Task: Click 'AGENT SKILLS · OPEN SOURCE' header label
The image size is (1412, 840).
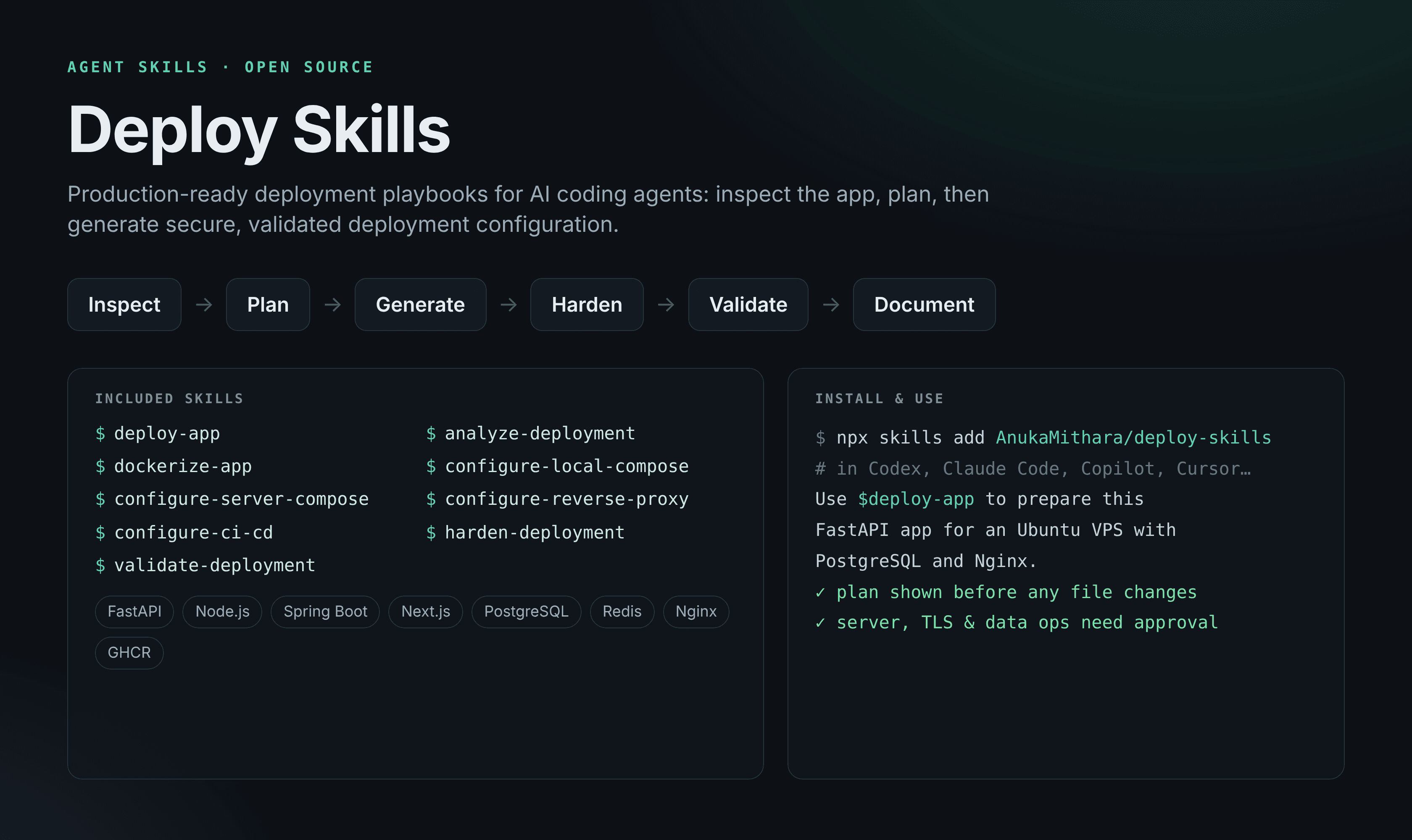Action: pos(220,67)
